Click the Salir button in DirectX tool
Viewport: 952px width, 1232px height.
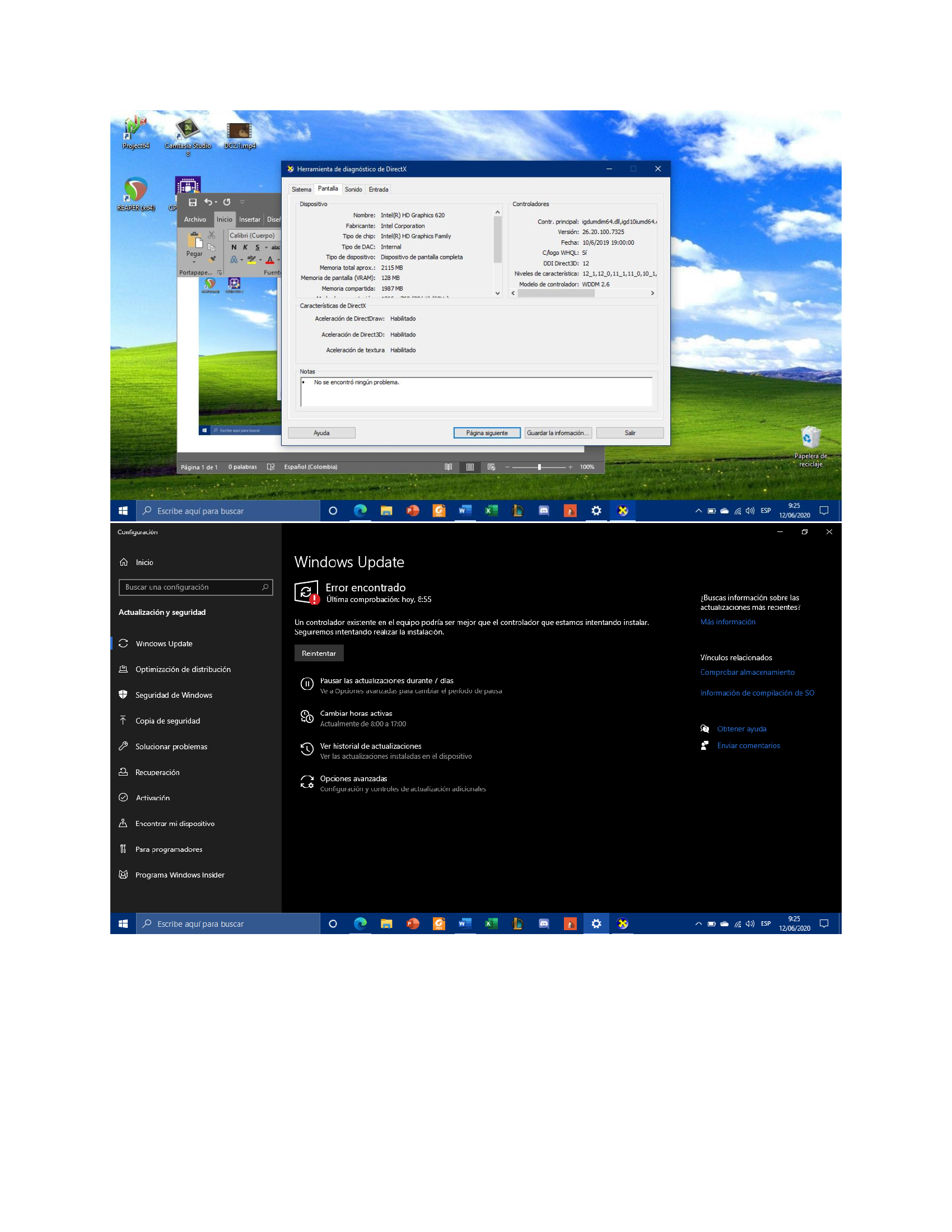pyautogui.click(x=629, y=433)
